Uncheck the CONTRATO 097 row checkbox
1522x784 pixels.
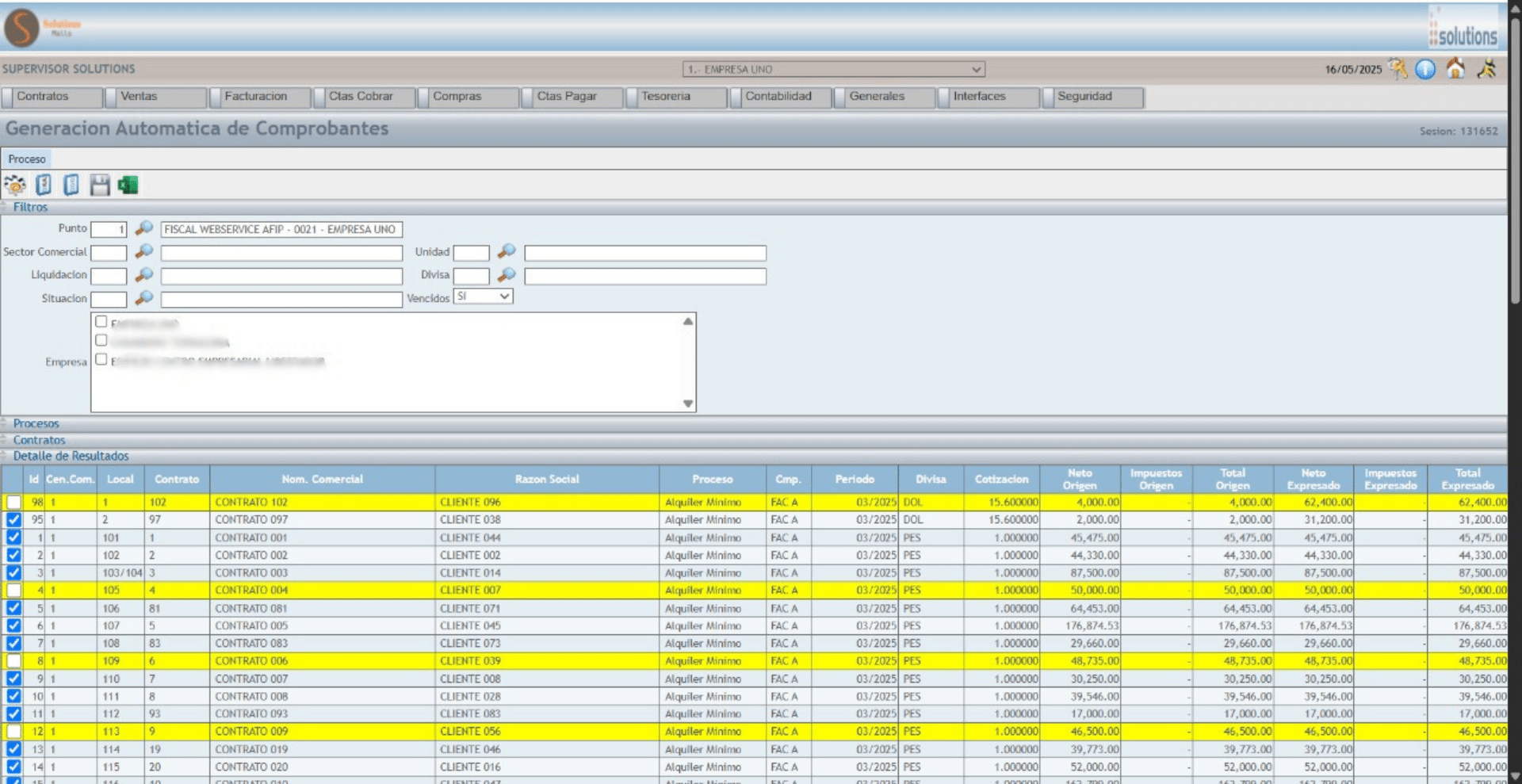point(14,520)
